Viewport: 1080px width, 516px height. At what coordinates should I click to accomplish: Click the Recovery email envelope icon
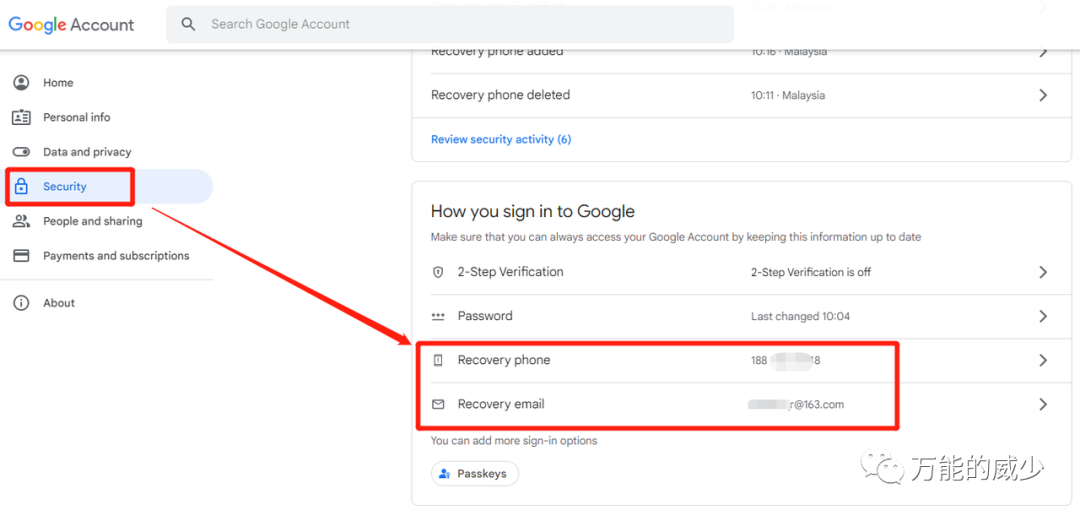tap(438, 404)
